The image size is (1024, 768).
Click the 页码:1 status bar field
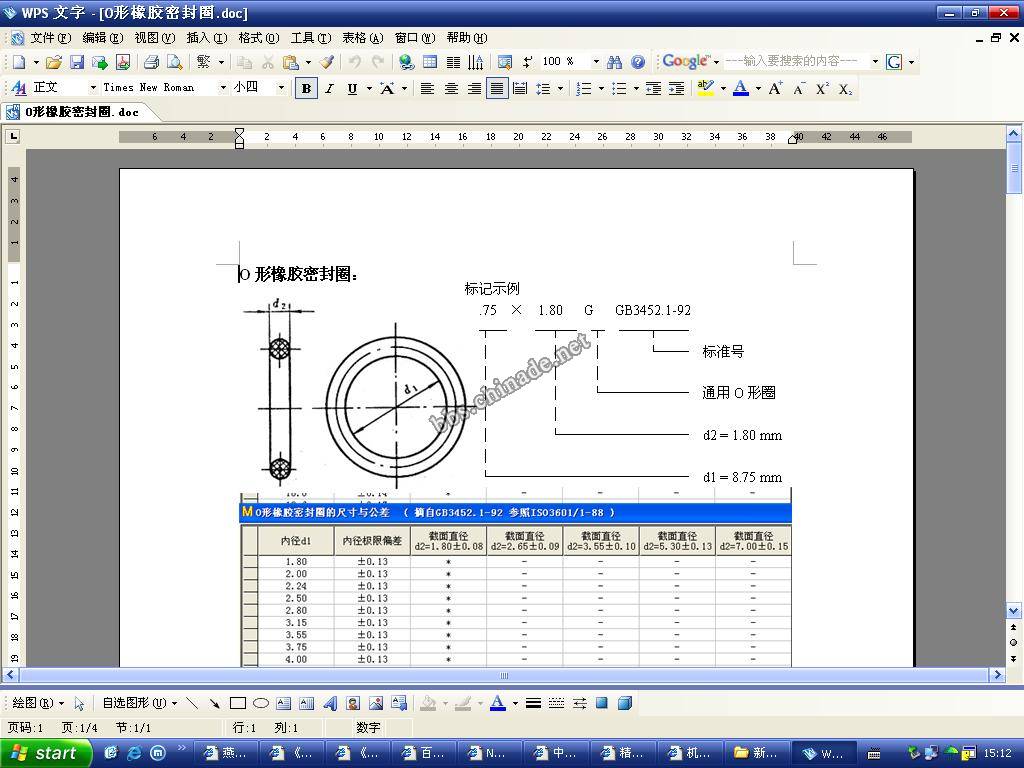25,728
